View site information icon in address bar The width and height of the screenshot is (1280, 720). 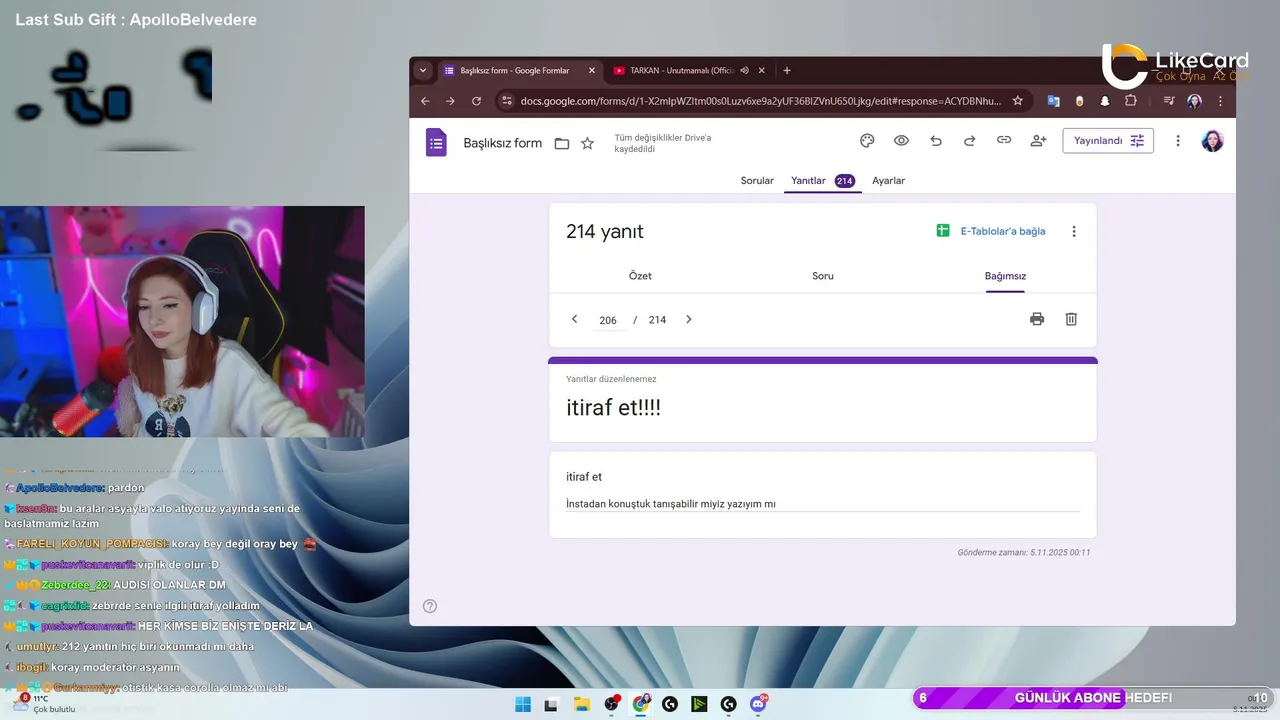tap(506, 101)
